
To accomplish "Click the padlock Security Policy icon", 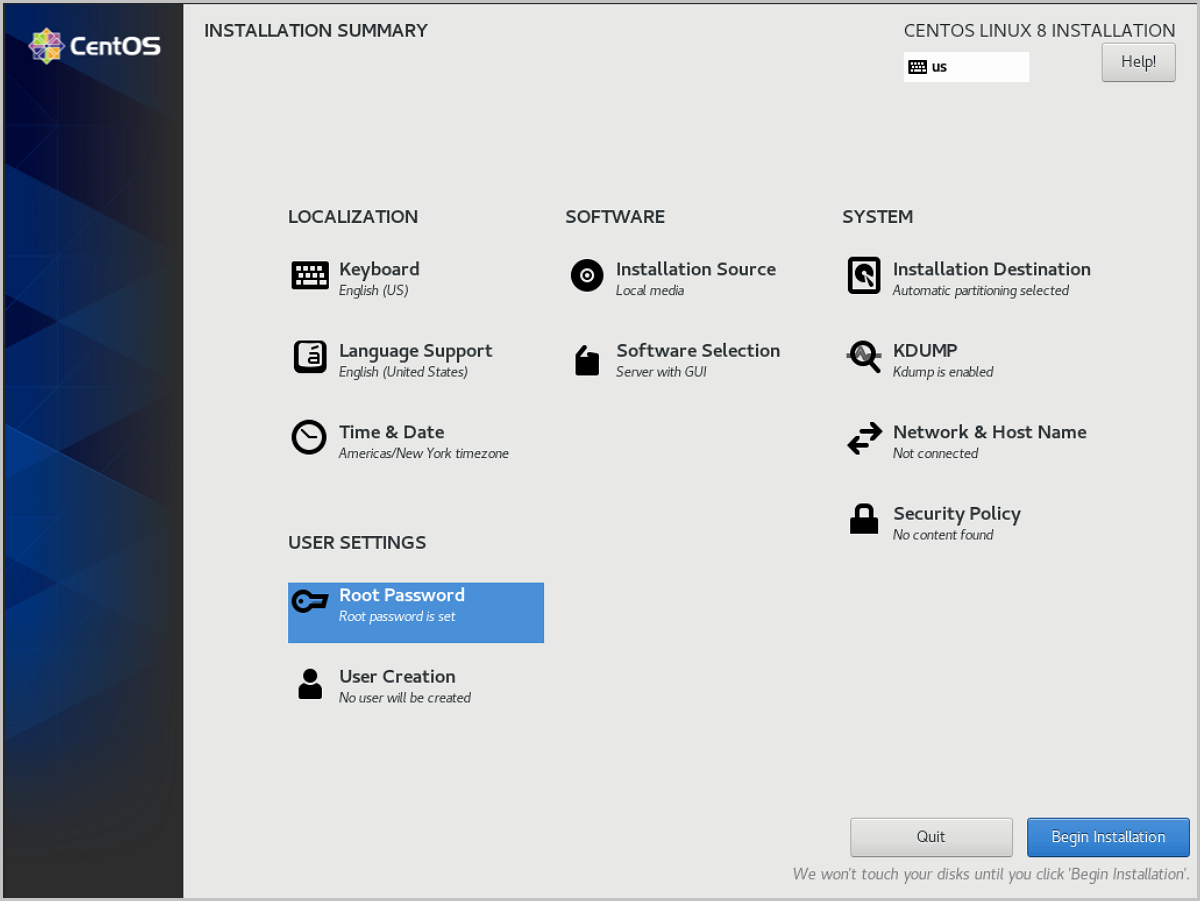I will [x=864, y=520].
